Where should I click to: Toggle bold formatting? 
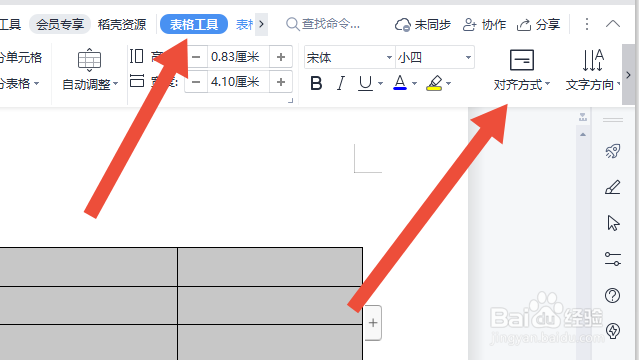click(x=316, y=83)
